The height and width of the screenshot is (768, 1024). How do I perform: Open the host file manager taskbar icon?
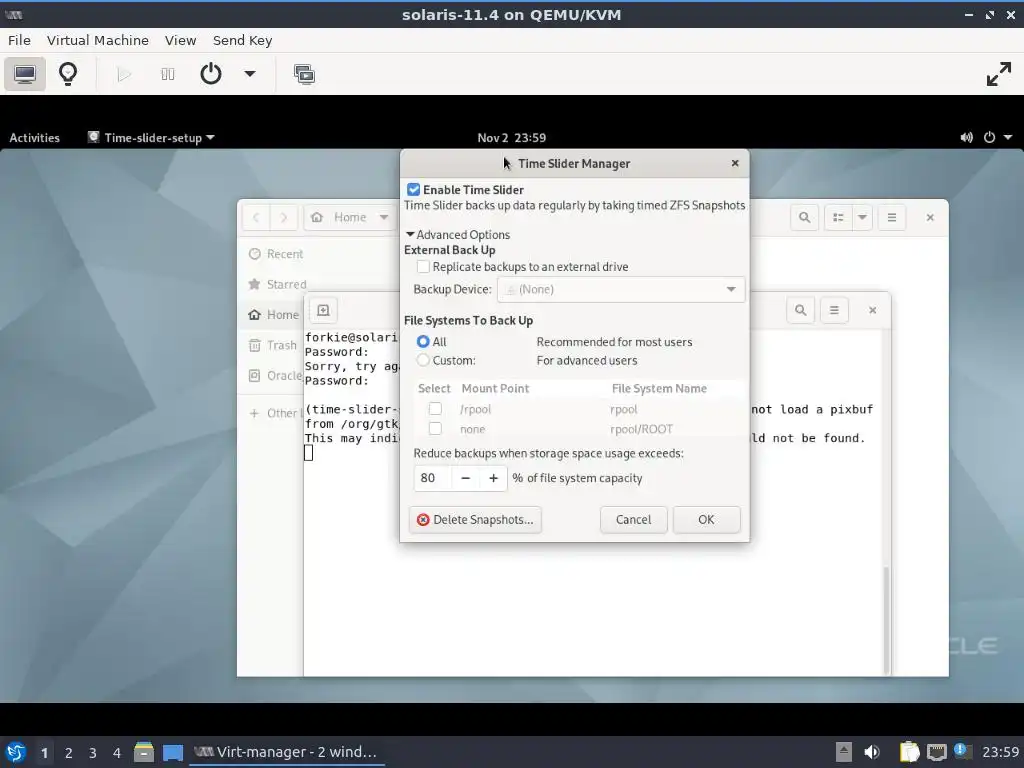pos(144,752)
